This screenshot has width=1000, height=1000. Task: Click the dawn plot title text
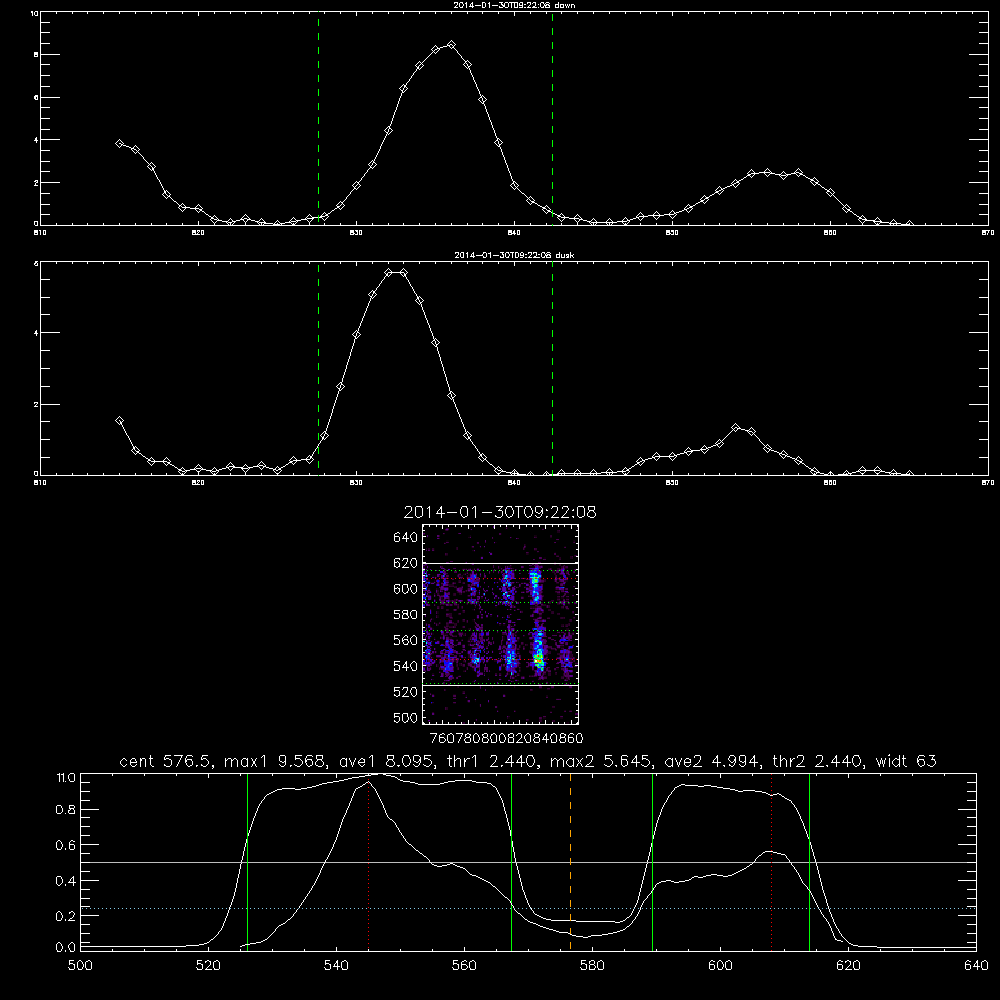[514, 5]
